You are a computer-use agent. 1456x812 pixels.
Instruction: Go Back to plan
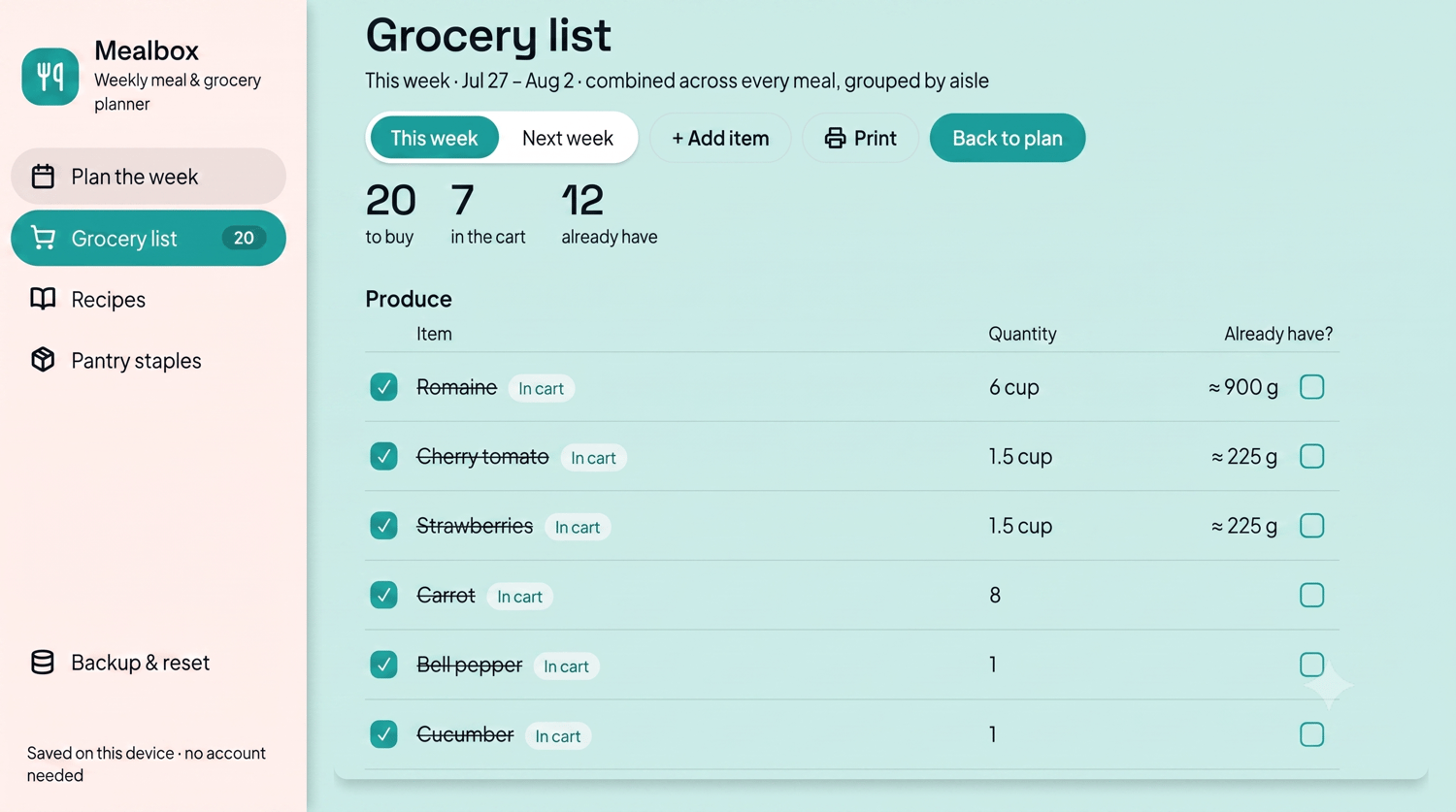click(x=1008, y=138)
